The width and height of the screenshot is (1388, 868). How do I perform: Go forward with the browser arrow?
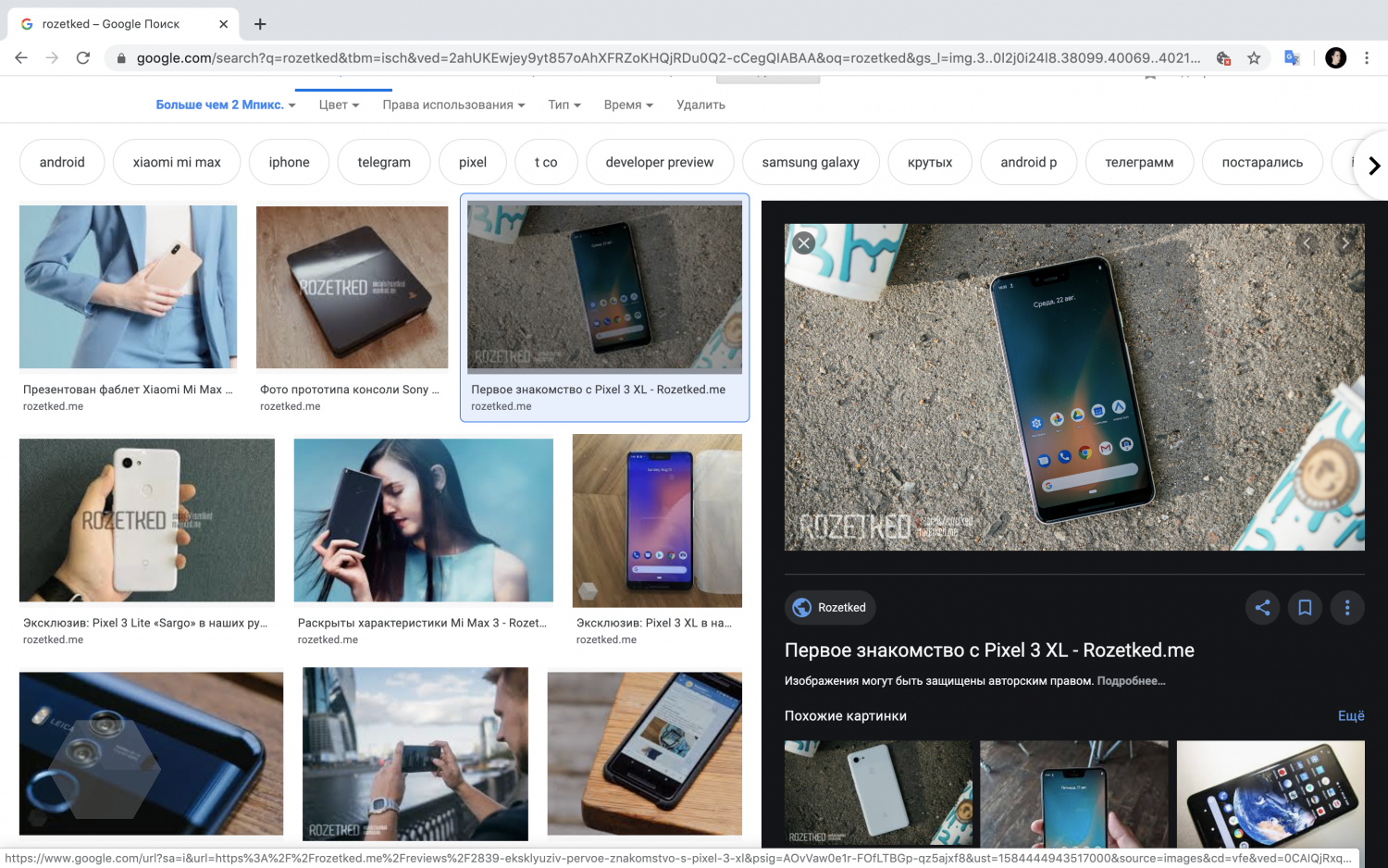click(x=52, y=57)
